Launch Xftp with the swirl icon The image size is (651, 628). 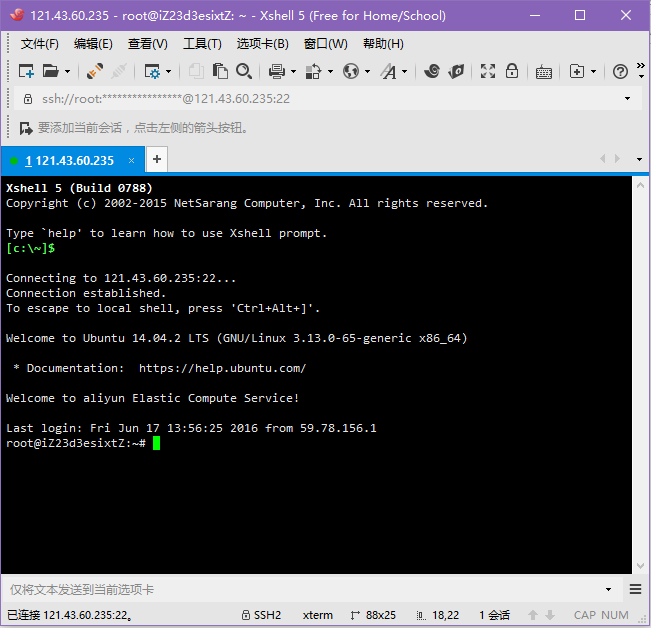(x=432, y=71)
